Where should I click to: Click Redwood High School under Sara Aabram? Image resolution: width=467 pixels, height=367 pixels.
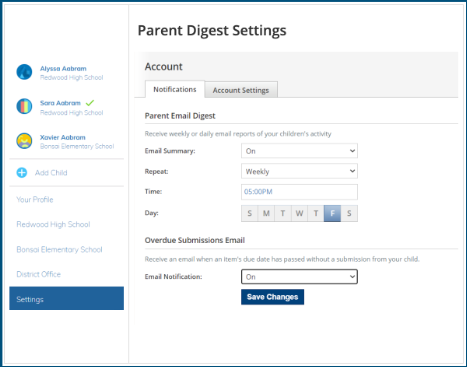(72, 113)
